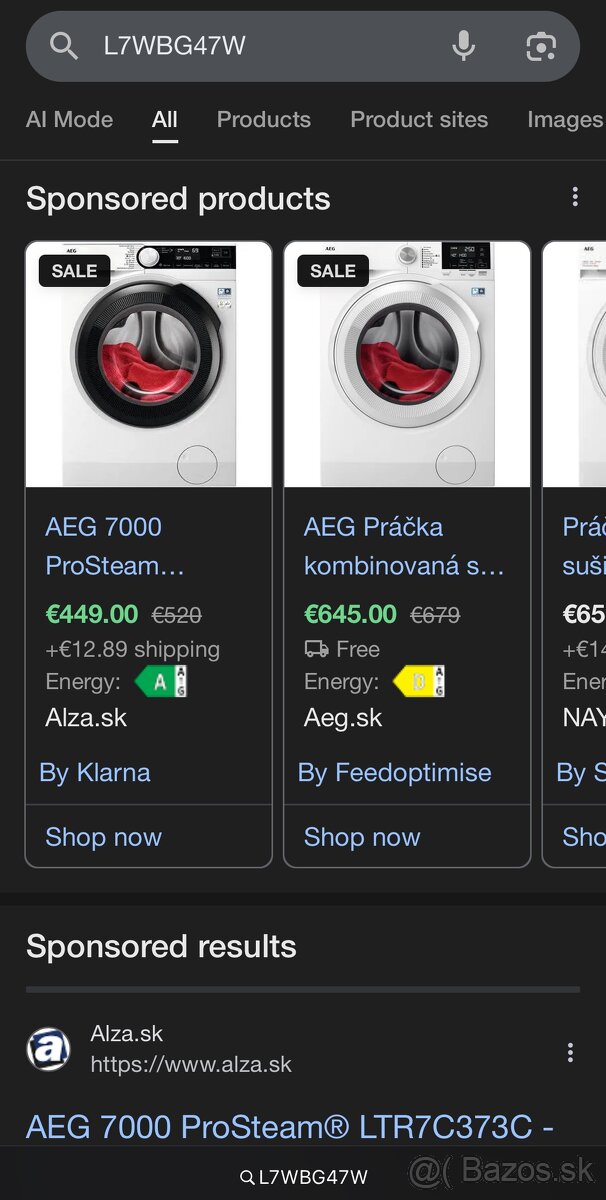Tap the green Energy class A label
Viewport: 606px width, 1200px height.
[160, 682]
